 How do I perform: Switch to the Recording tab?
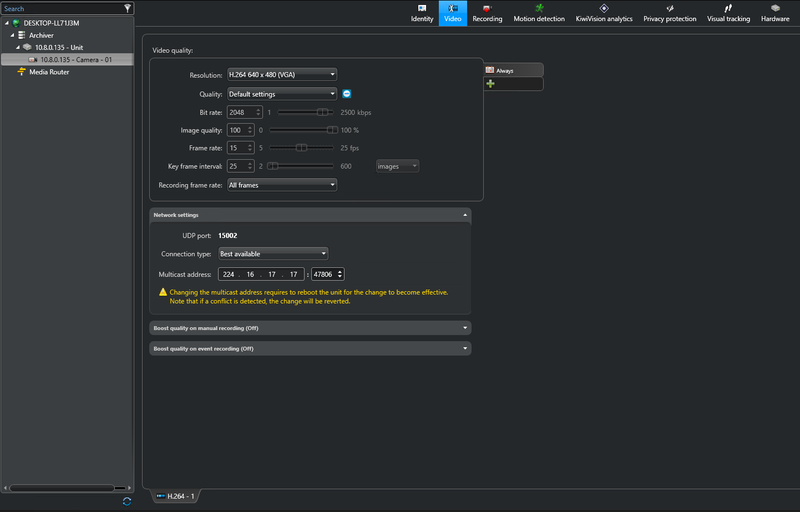coord(487,13)
